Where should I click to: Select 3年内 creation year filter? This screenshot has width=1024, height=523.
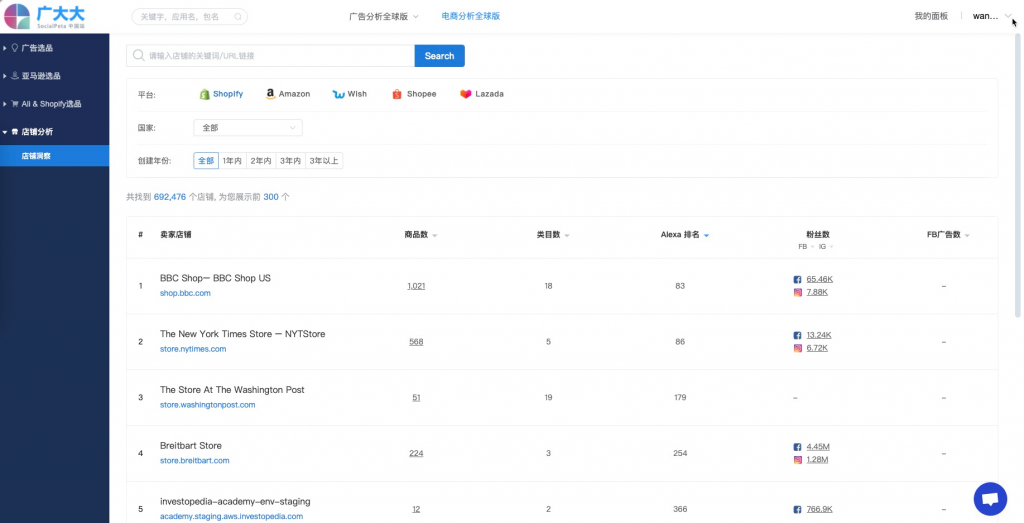click(290, 161)
